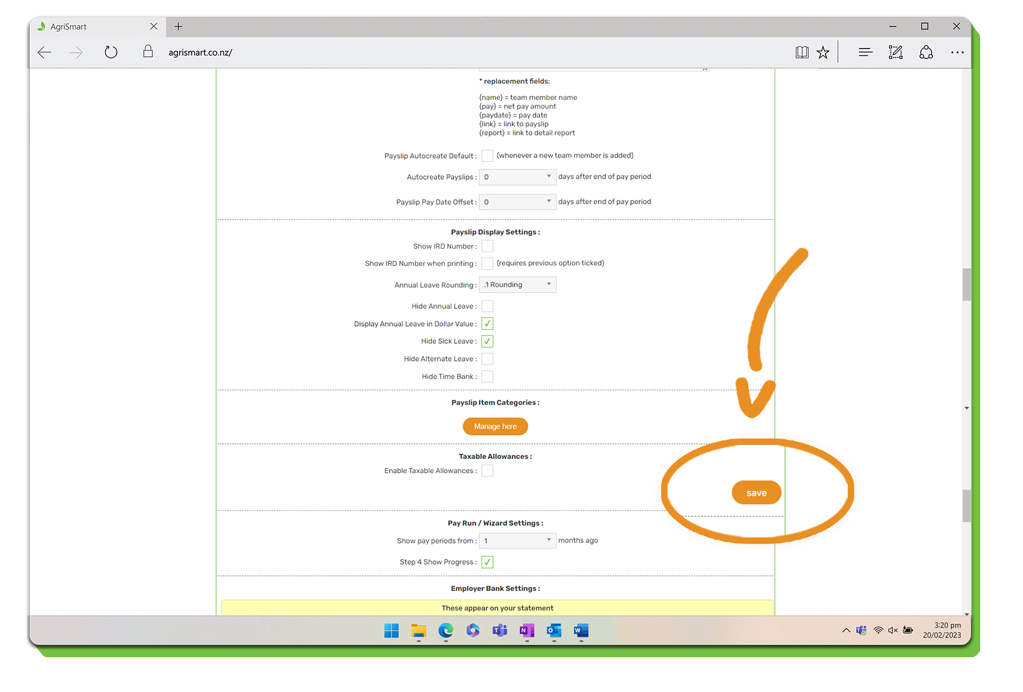Screen dimensions: 1023x692
Task: Launch OneNote from the taskbar
Action: click(527, 631)
